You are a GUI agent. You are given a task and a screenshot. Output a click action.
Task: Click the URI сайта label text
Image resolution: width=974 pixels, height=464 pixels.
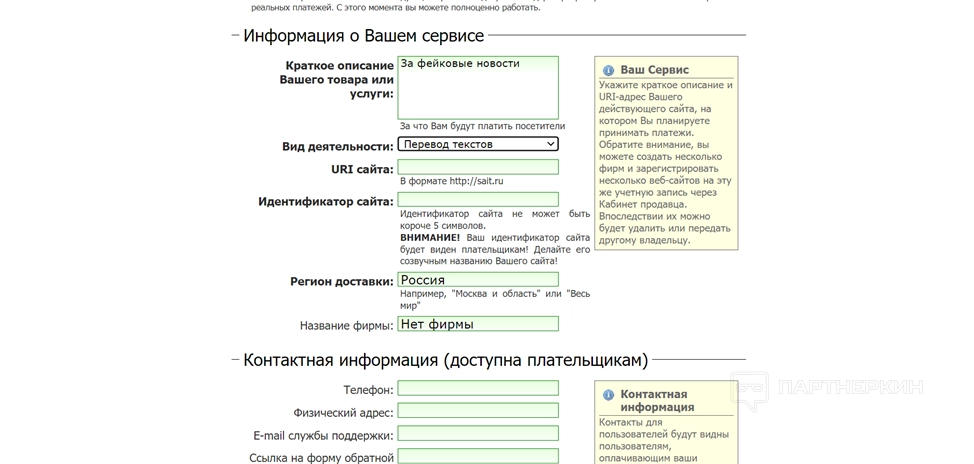coord(361,170)
